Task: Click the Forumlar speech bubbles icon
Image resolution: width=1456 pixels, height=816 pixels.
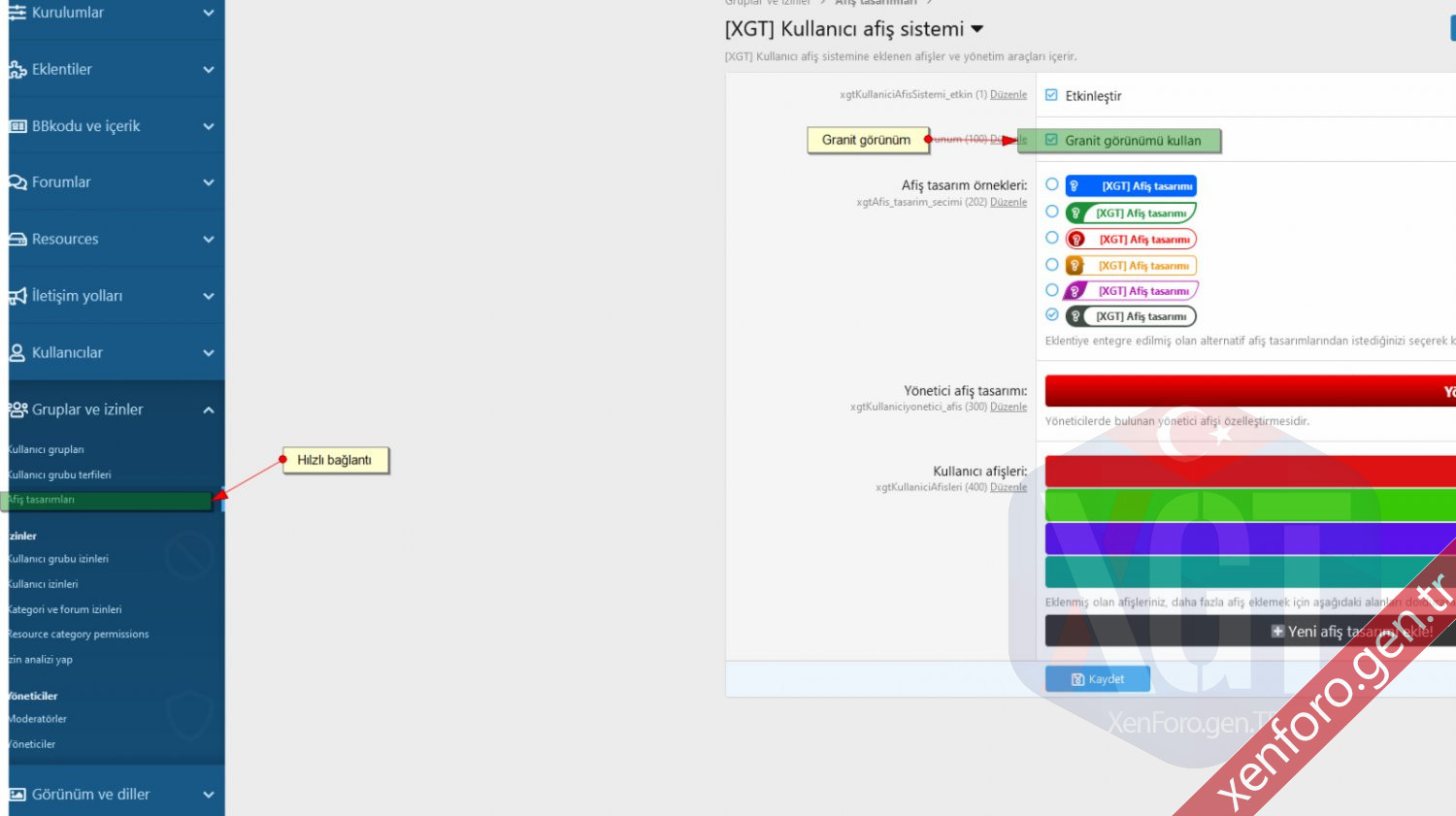Action: [x=17, y=182]
